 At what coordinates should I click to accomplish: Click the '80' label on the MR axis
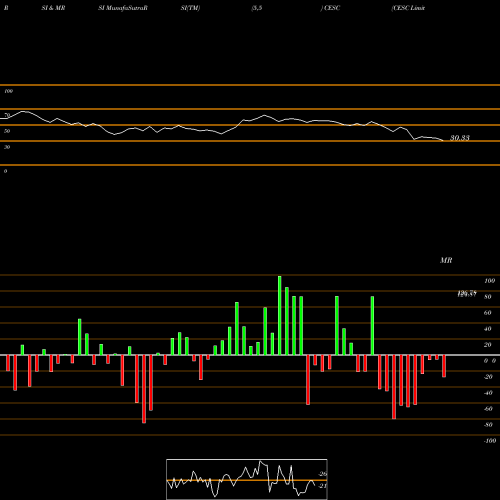click(x=488, y=297)
